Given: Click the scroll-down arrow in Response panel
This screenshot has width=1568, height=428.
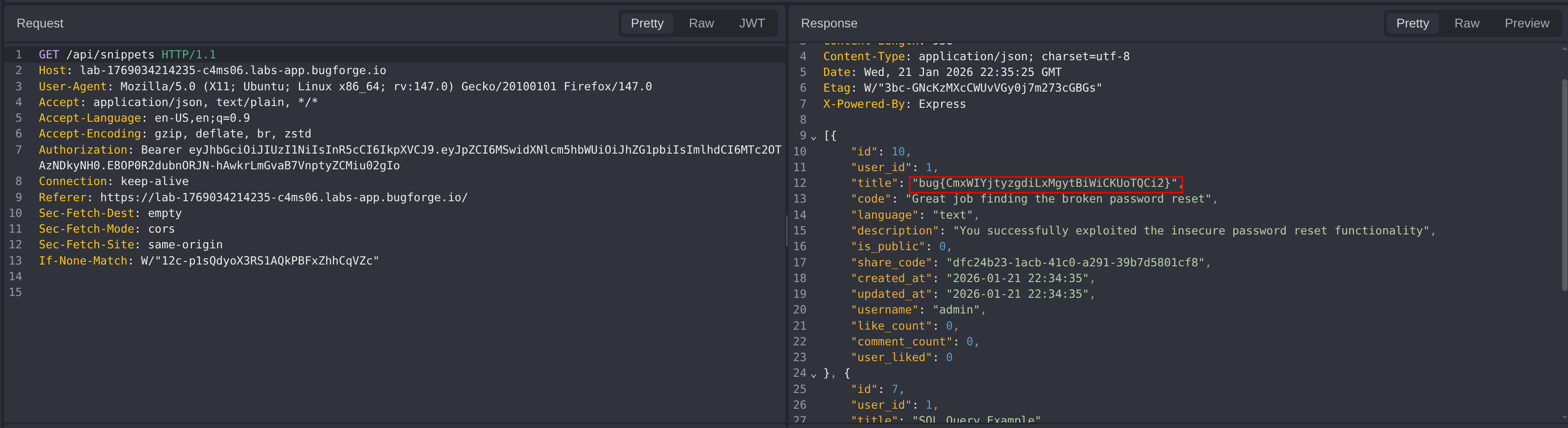Looking at the screenshot, I should click(x=1564, y=418).
